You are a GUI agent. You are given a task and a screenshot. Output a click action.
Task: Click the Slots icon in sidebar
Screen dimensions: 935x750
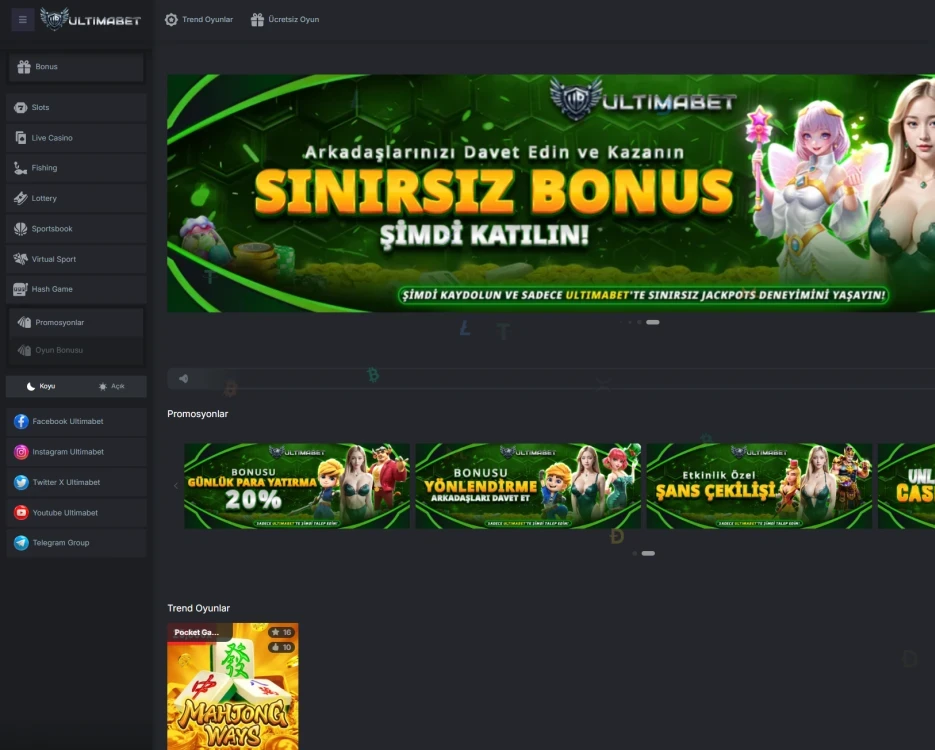coord(20,107)
